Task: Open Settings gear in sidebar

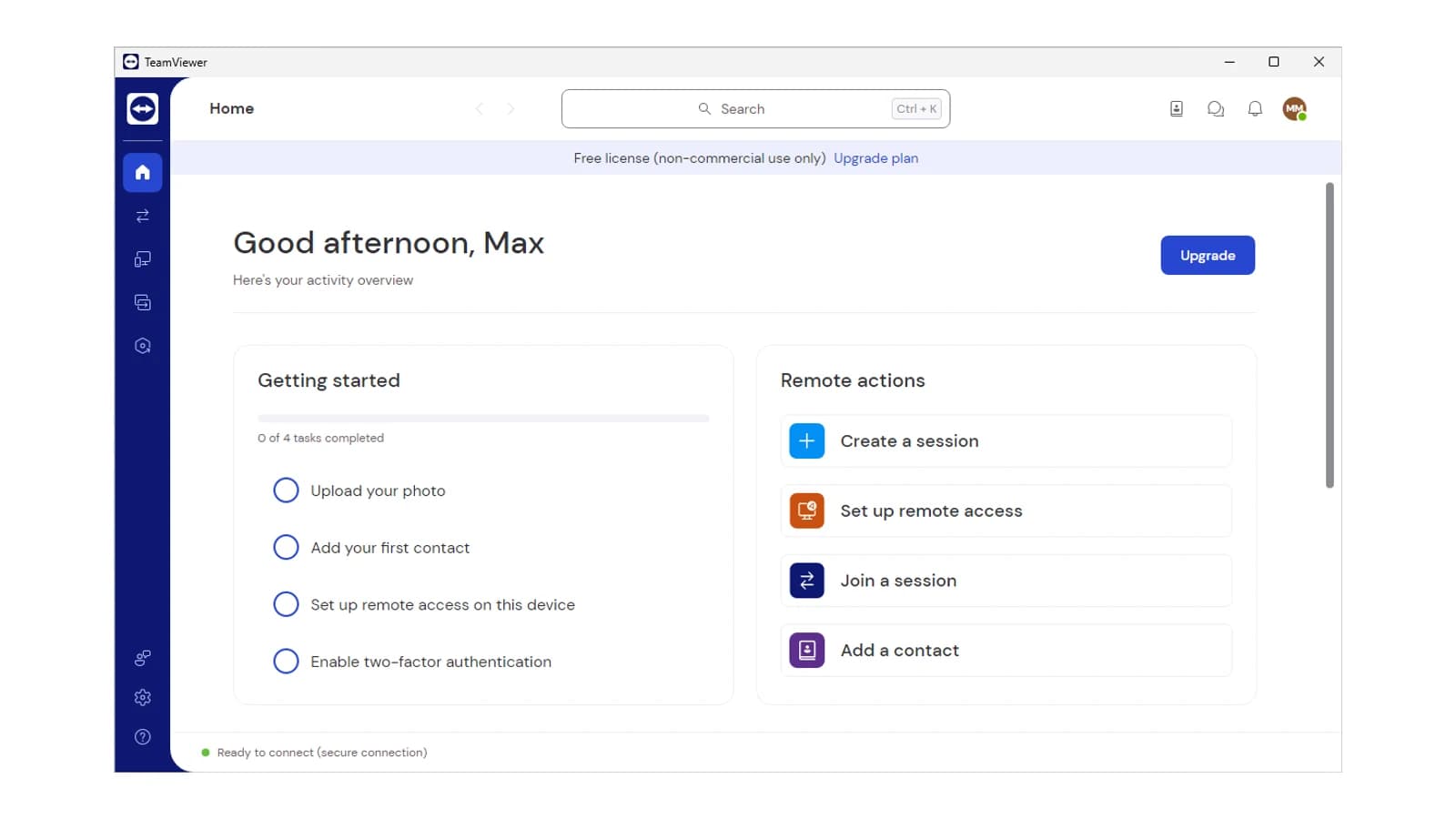Action: [x=143, y=697]
